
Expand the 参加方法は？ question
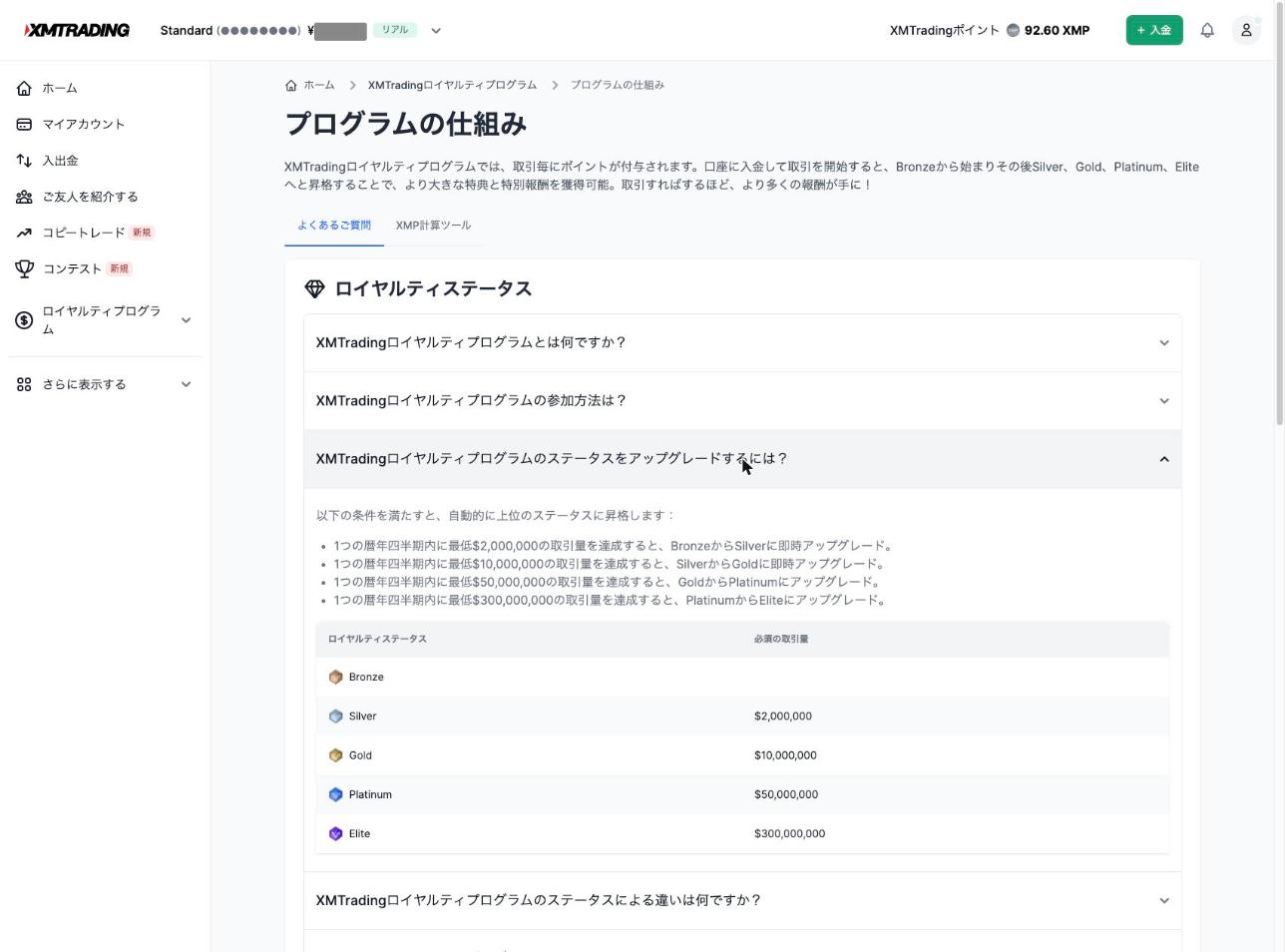[742, 400]
